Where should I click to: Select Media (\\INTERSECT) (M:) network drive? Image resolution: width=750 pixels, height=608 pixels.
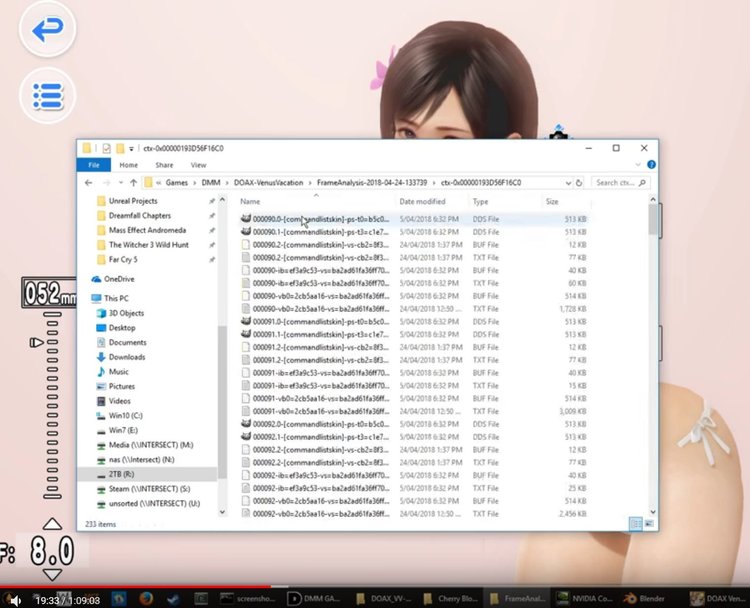tap(151, 445)
